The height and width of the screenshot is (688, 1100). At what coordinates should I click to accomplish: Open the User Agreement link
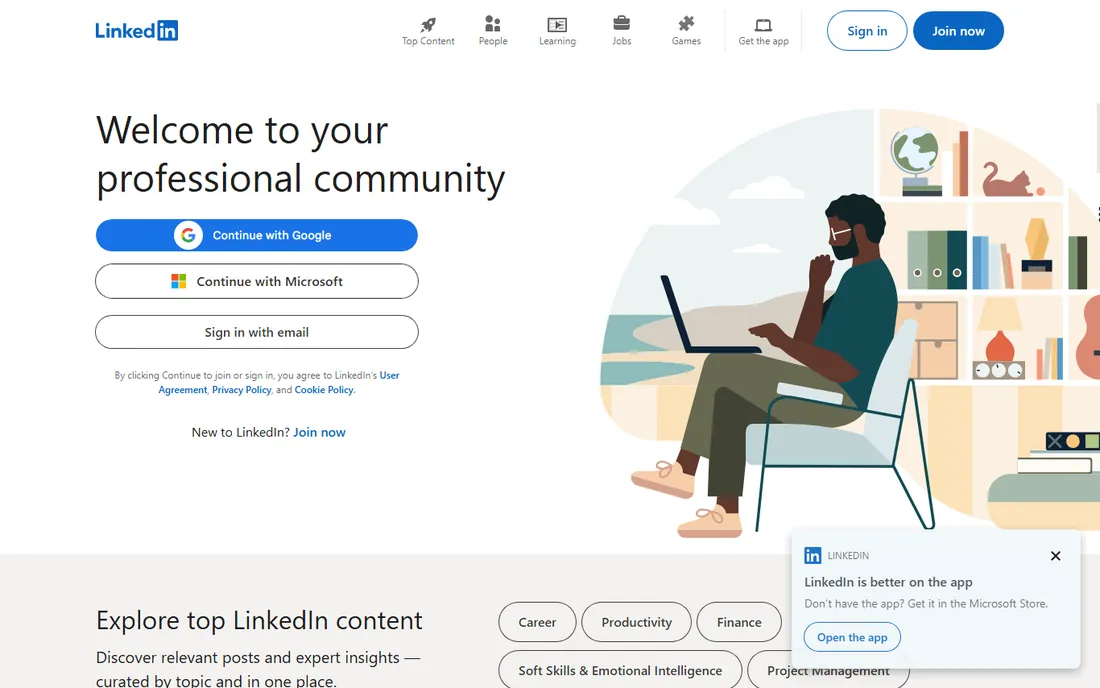tap(389, 375)
